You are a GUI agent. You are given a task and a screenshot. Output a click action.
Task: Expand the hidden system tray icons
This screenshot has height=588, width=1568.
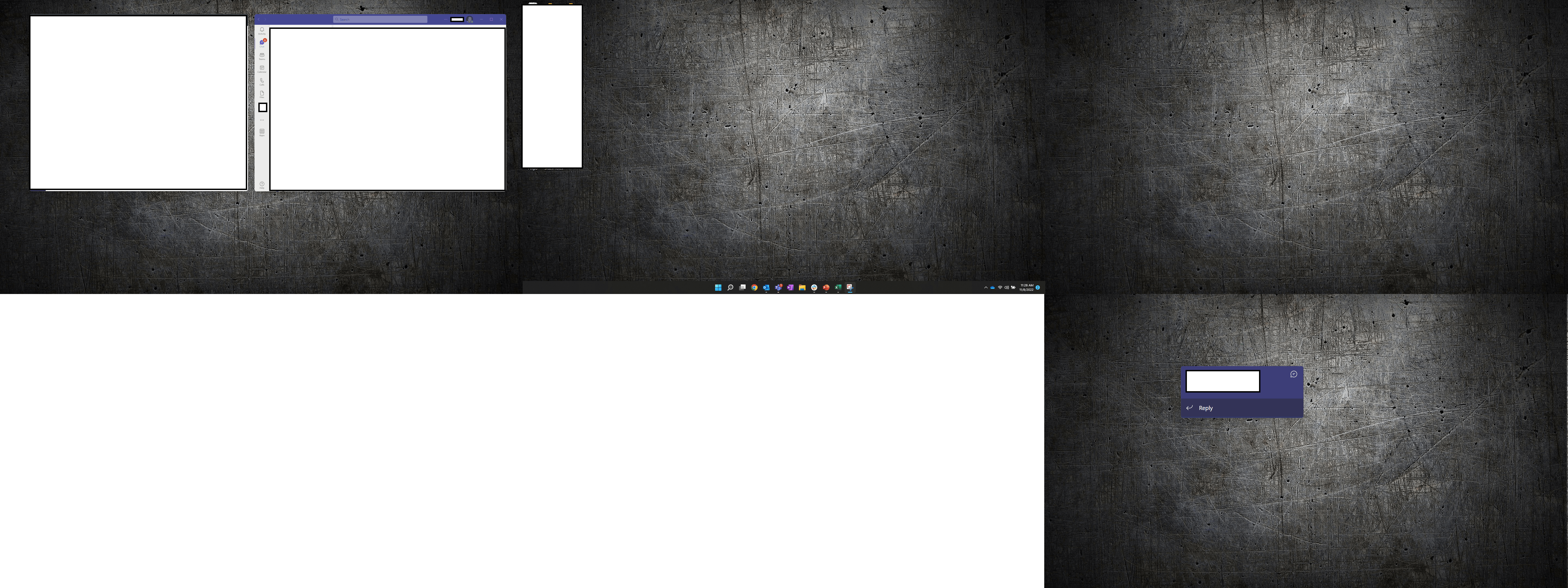[986, 287]
